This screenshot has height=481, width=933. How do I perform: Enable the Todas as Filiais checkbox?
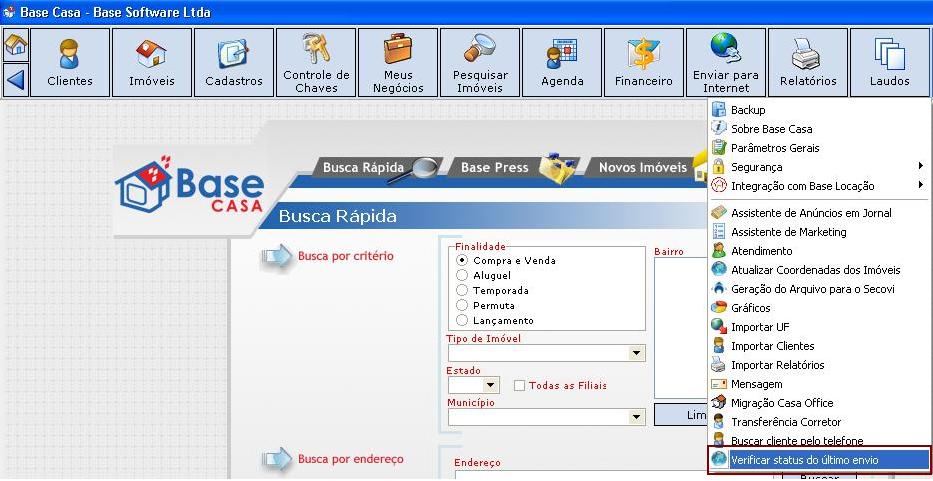coord(519,385)
